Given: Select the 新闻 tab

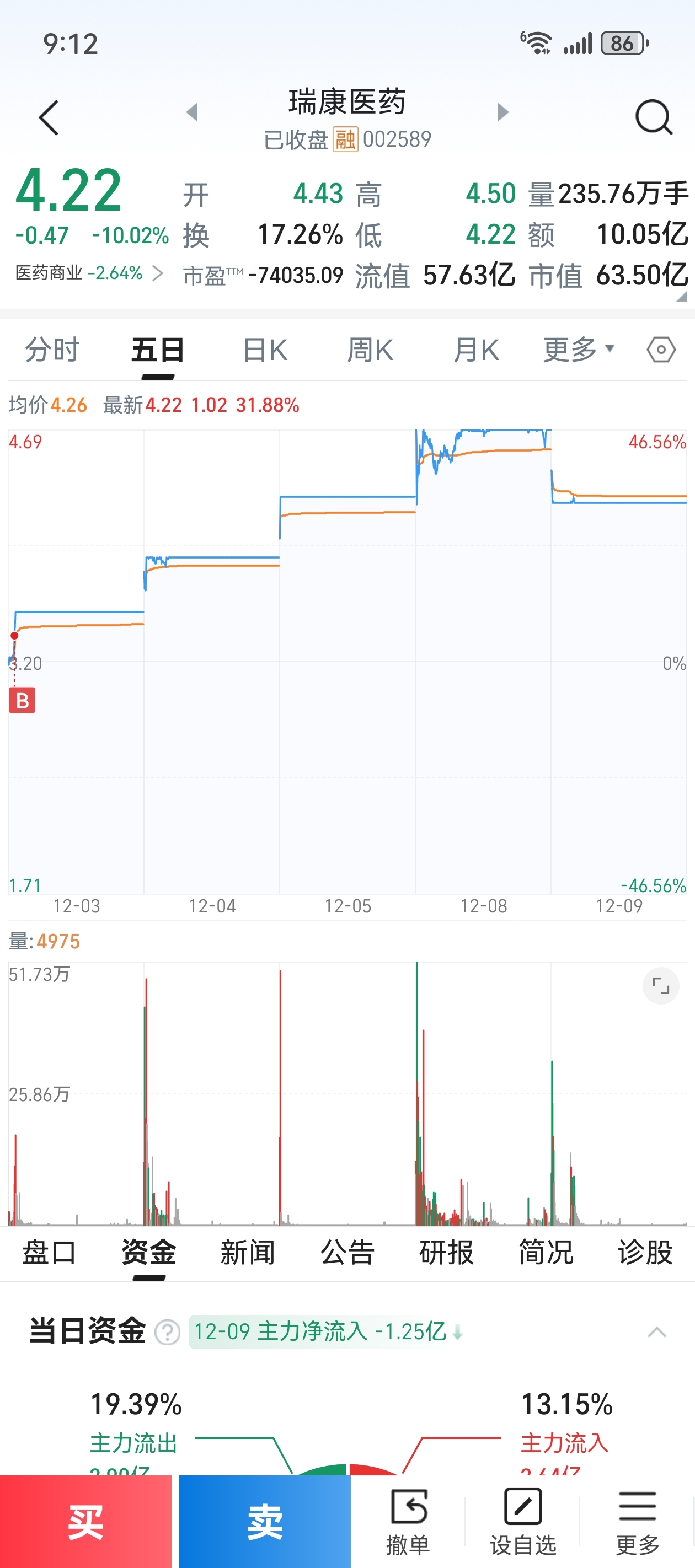Looking at the screenshot, I should (247, 1252).
